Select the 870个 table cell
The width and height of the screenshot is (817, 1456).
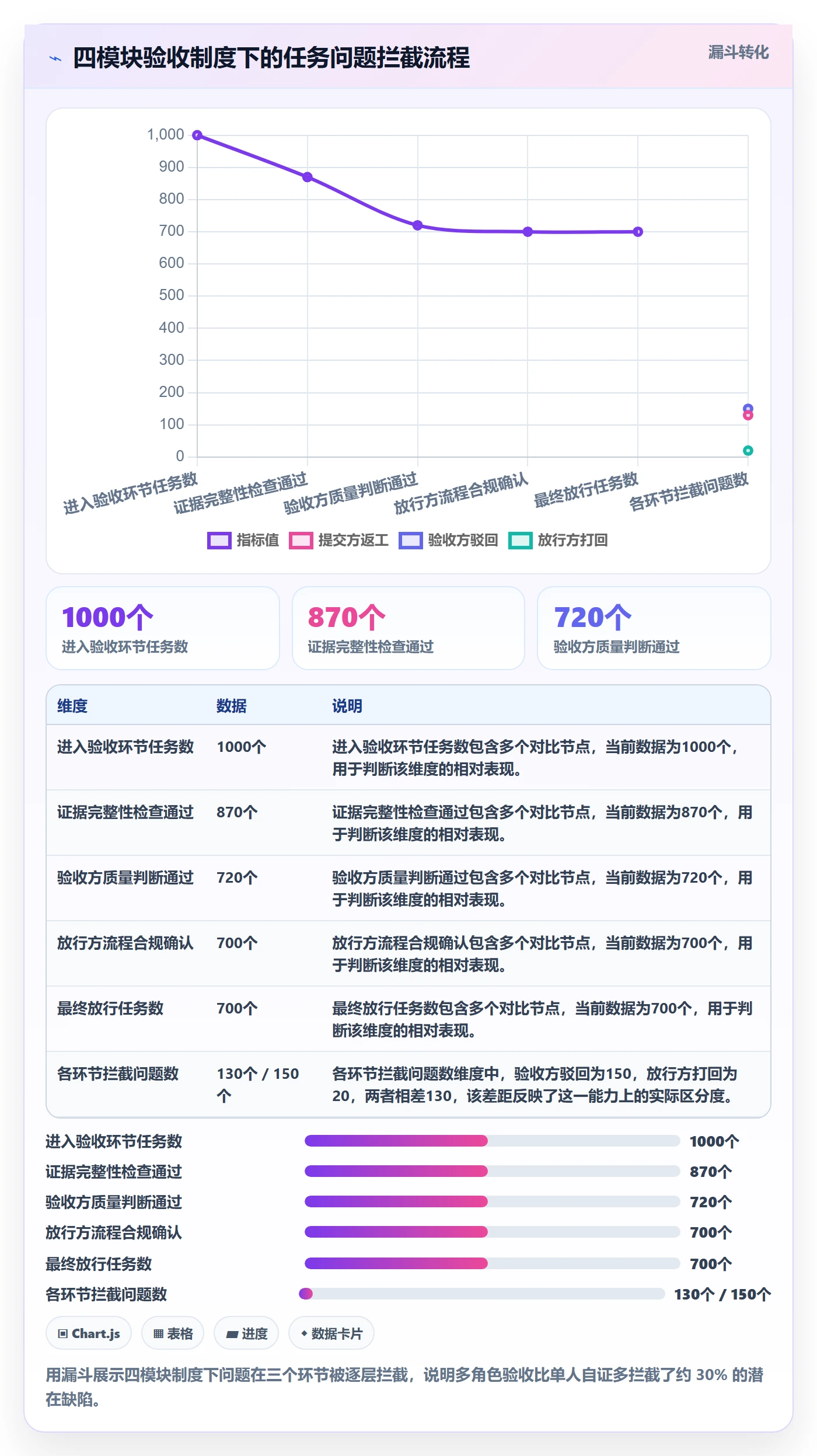pyautogui.click(x=237, y=812)
